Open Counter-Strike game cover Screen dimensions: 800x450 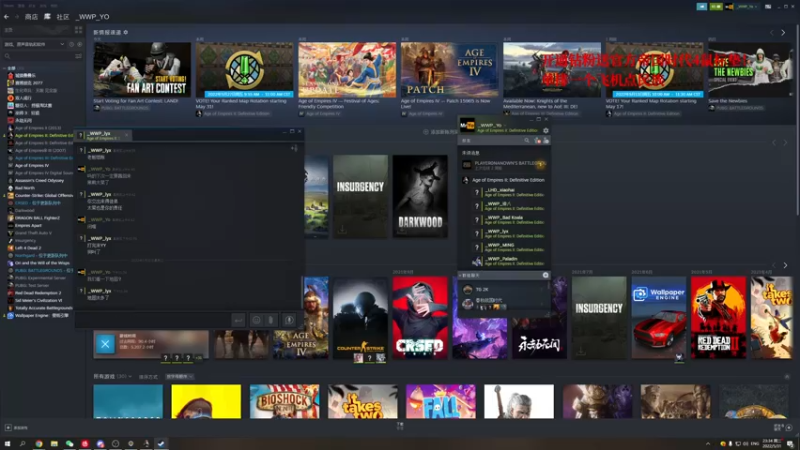pyautogui.click(x=360, y=318)
